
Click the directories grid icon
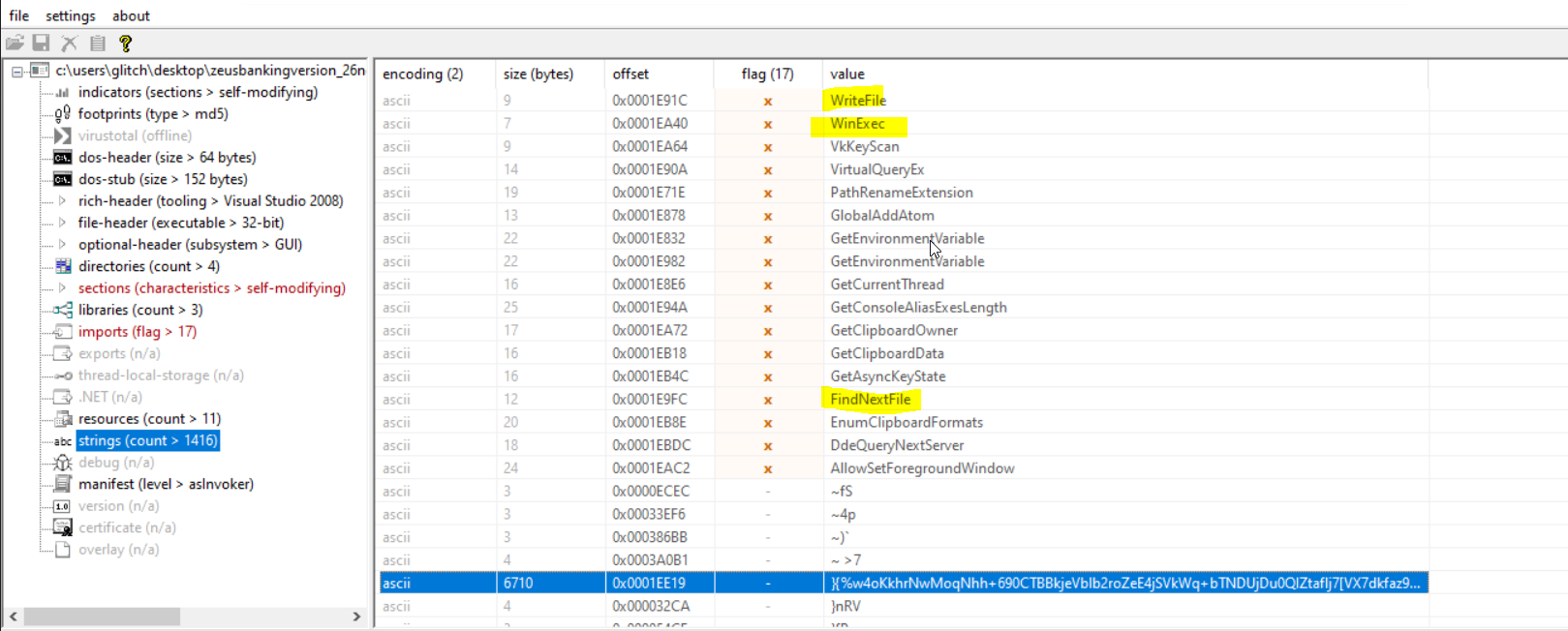pyautogui.click(x=63, y=266)
